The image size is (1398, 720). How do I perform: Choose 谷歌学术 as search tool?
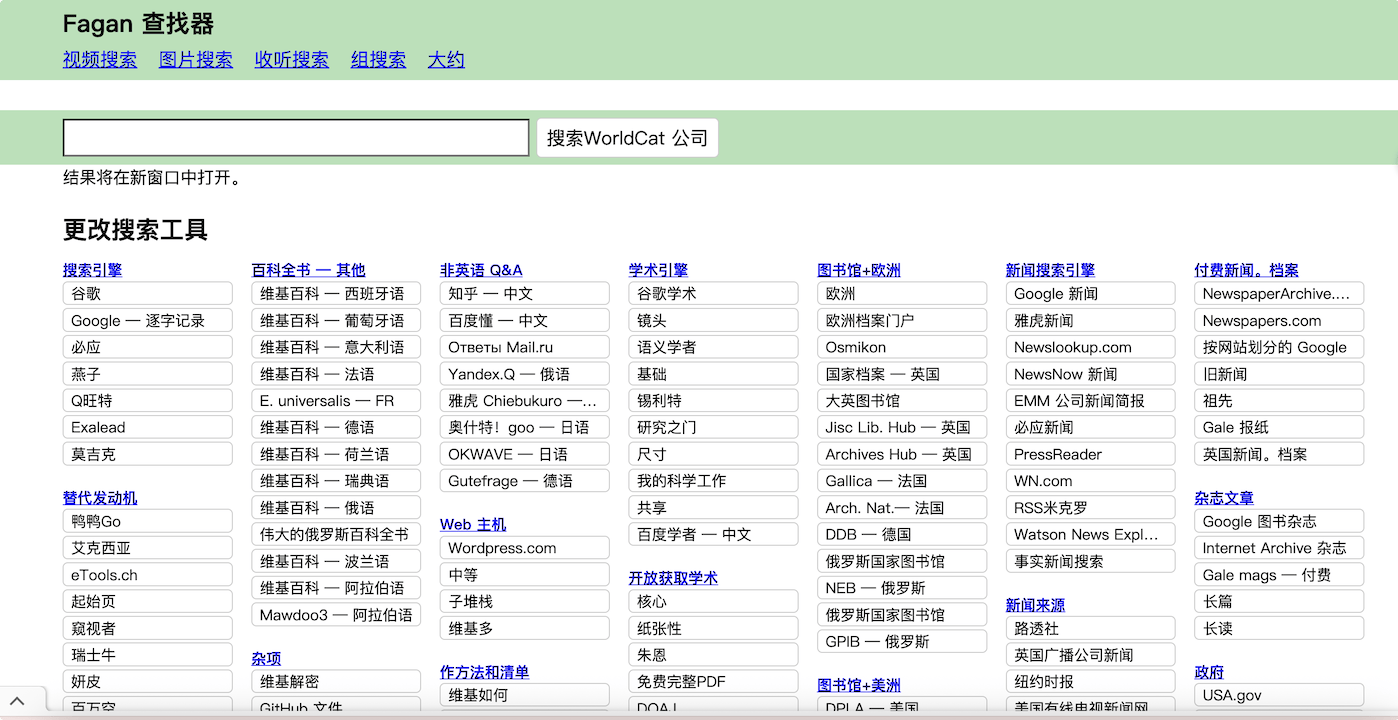(713, 294)
